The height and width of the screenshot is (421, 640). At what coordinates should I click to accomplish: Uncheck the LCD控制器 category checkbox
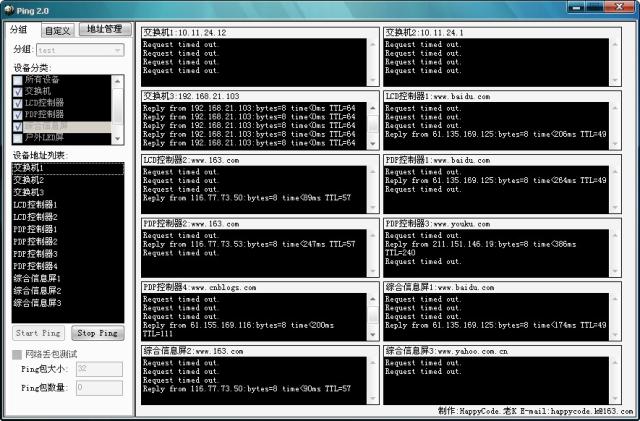point(18,103)
